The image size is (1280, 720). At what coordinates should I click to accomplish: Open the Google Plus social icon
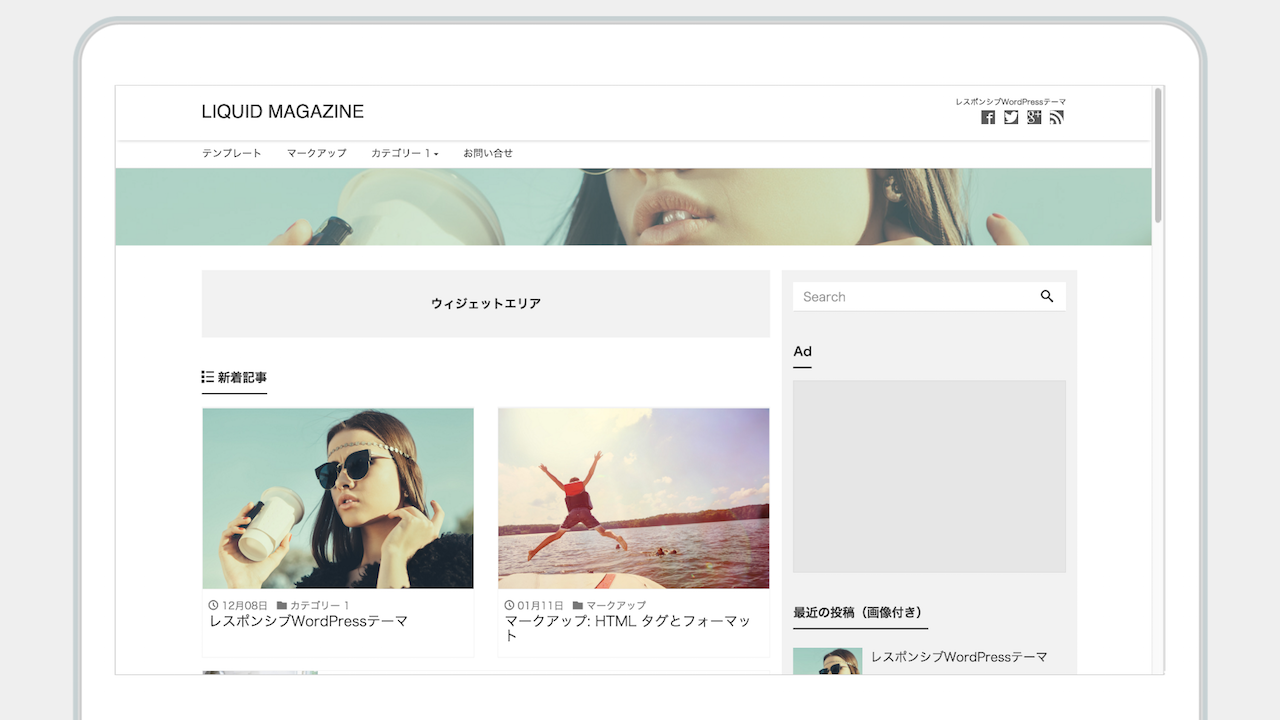1034,118
